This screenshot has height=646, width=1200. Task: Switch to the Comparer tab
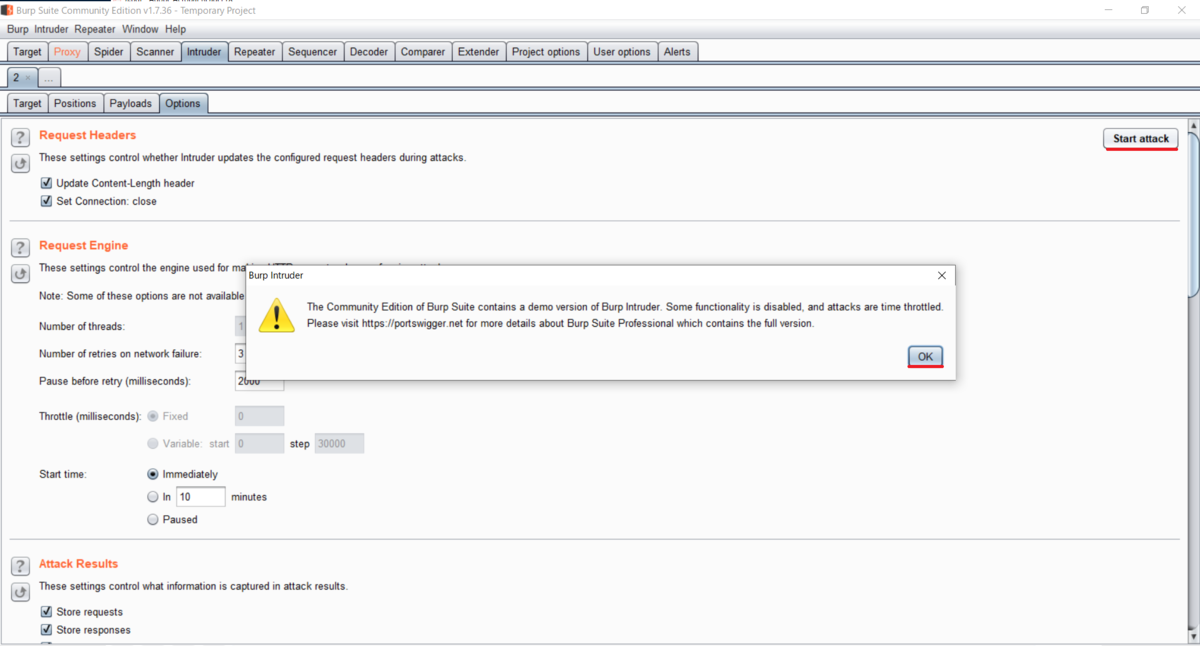423,52
